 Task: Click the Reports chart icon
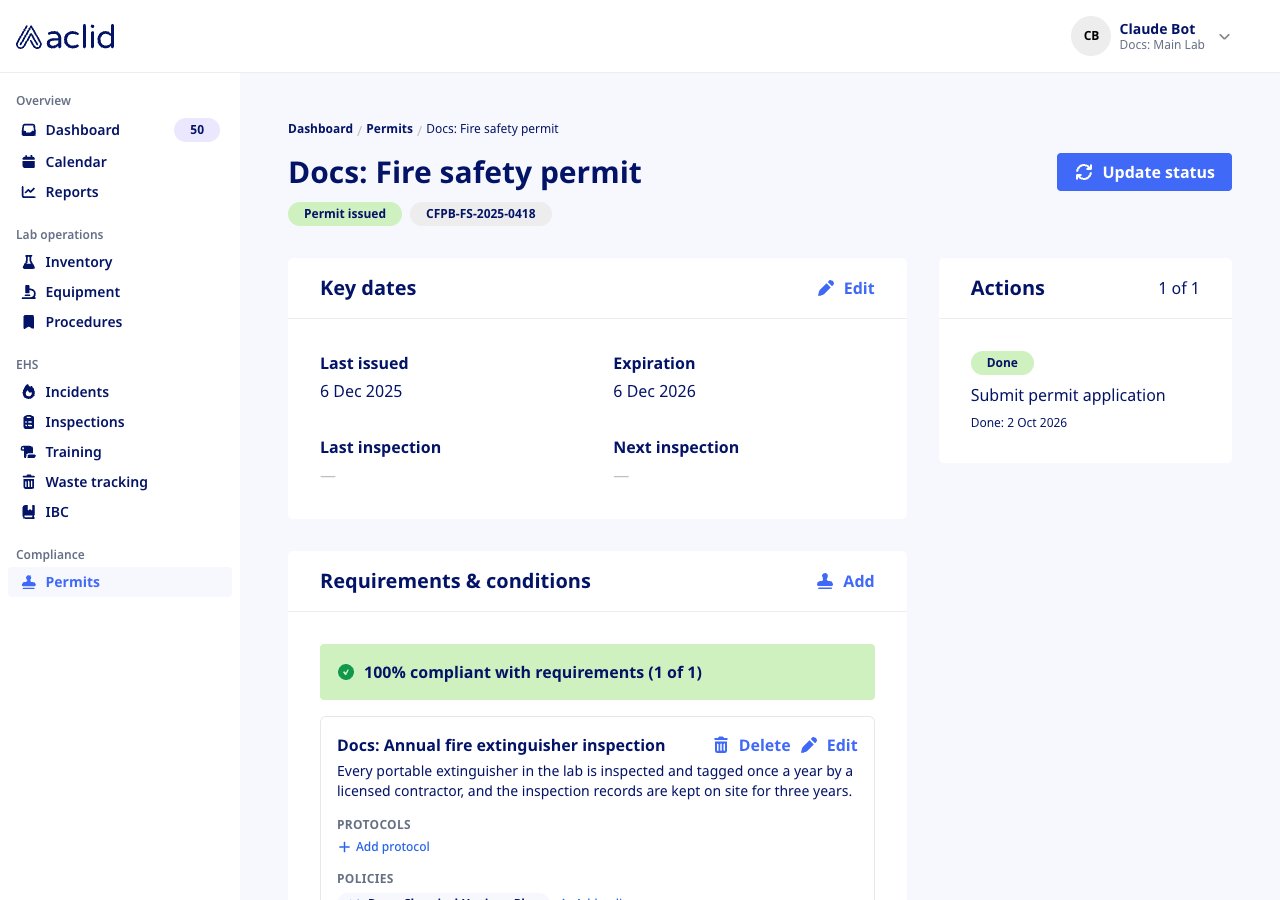[x=29, y=192]
